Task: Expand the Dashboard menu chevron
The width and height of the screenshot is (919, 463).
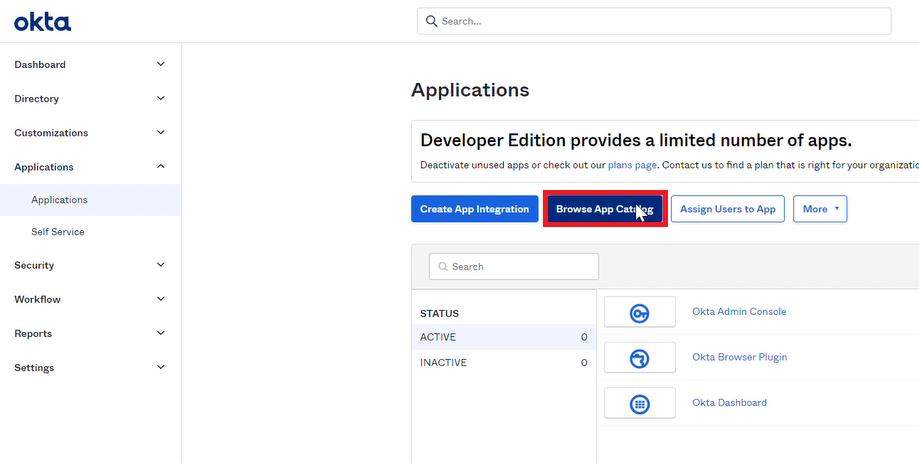Action: [x=161, y=64]
